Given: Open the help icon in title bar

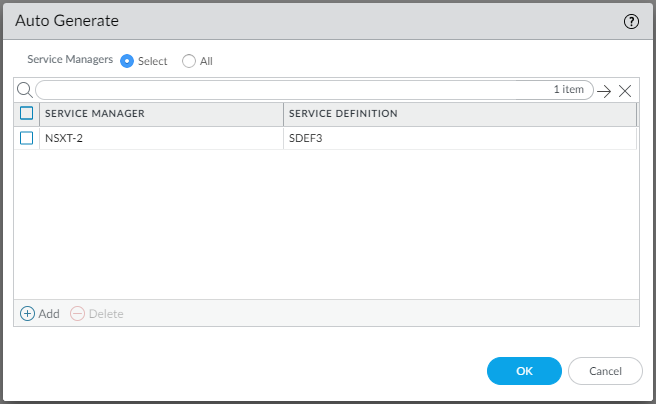Looking at the screenshot, I should (x=631, y=21).
